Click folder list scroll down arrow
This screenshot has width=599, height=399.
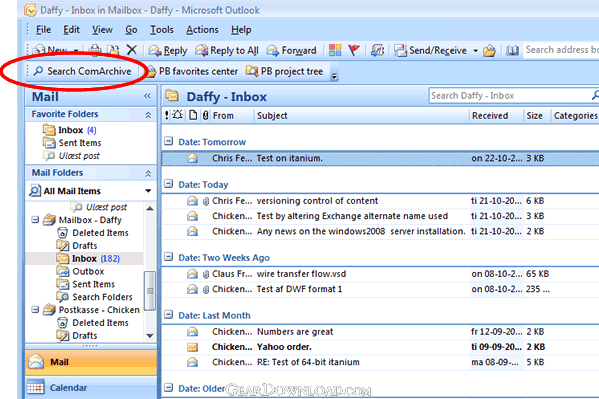pyautogui.click(x=150, y=336)
